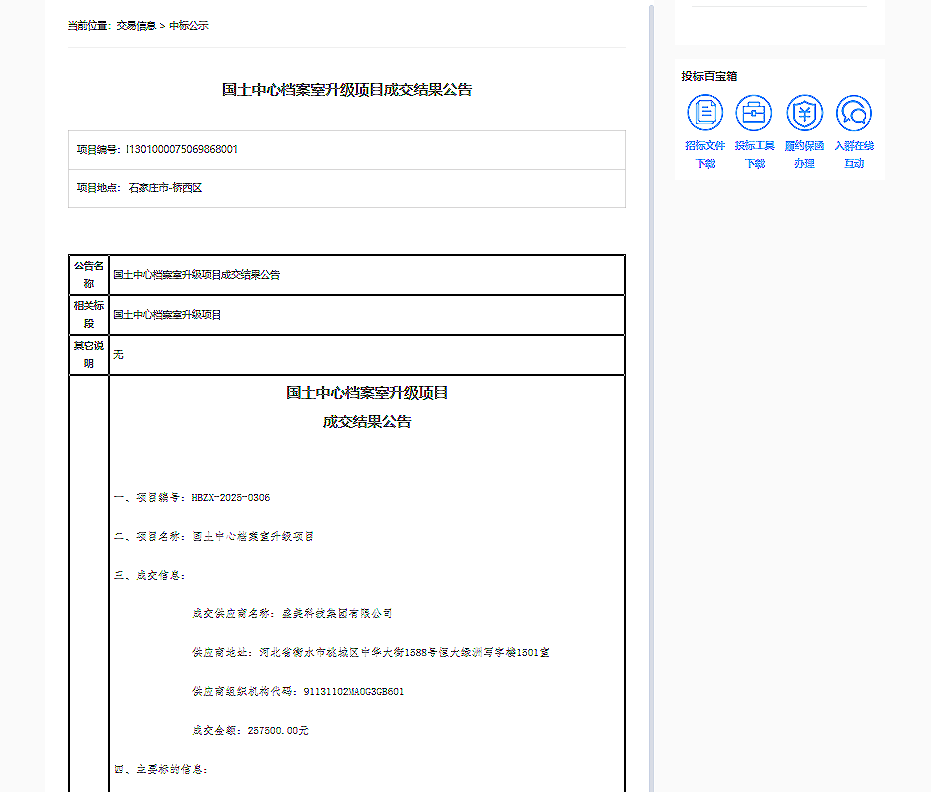Open the 入群在线互动 chat bubble icon
The image size is (931, 792).
[x=854, y=113]
